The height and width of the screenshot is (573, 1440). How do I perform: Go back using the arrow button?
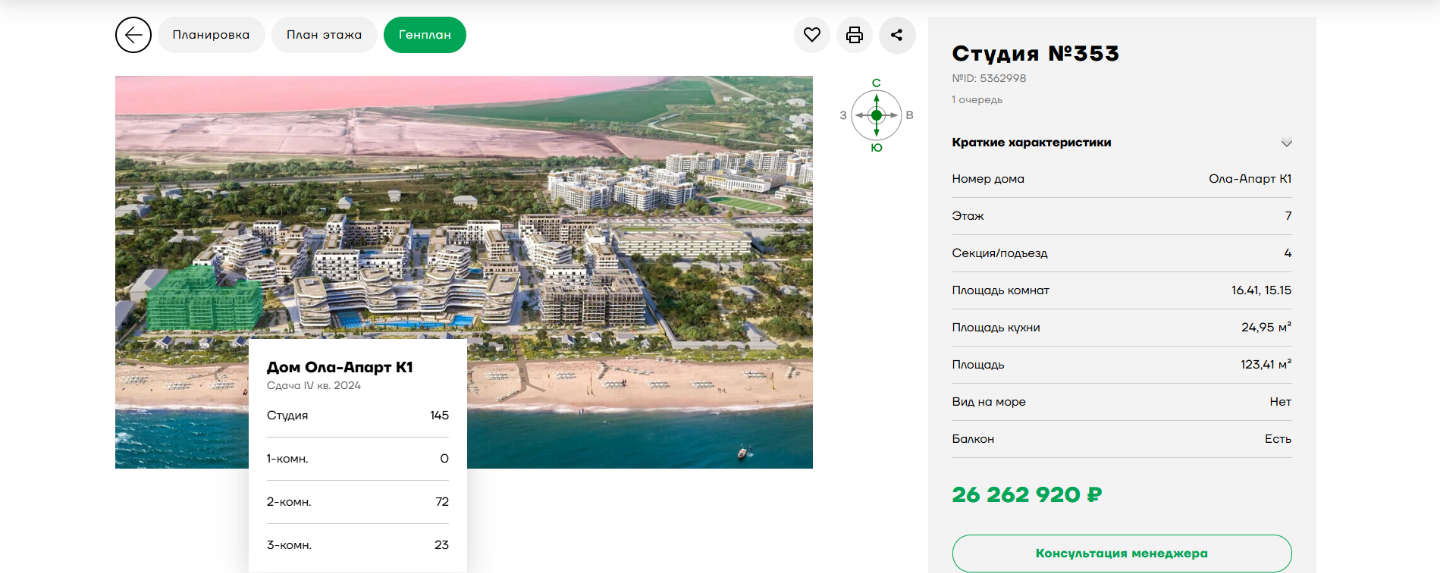[133, 35]
